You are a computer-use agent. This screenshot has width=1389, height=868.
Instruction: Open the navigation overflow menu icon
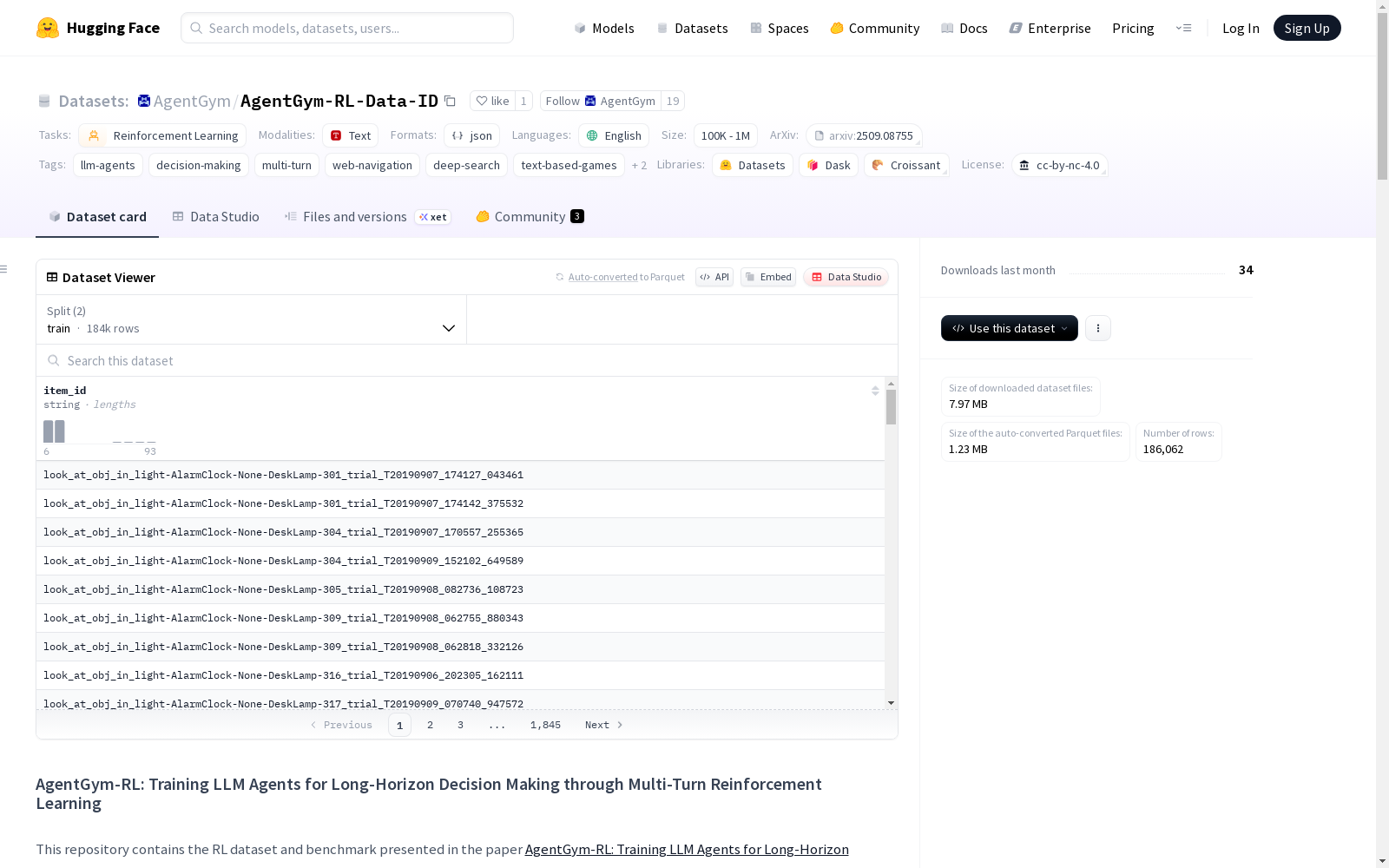pyautogui.click(x=1183, y=28)
